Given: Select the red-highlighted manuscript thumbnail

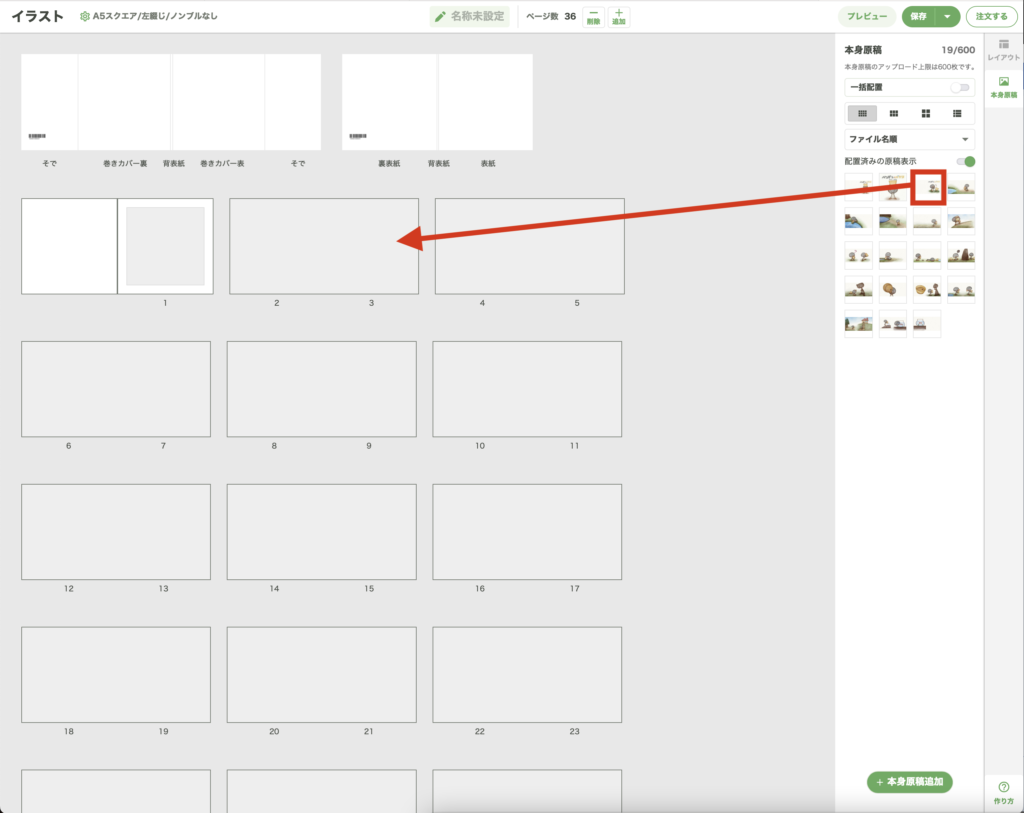Looking at the screenshot, I should tap(929, 187).
